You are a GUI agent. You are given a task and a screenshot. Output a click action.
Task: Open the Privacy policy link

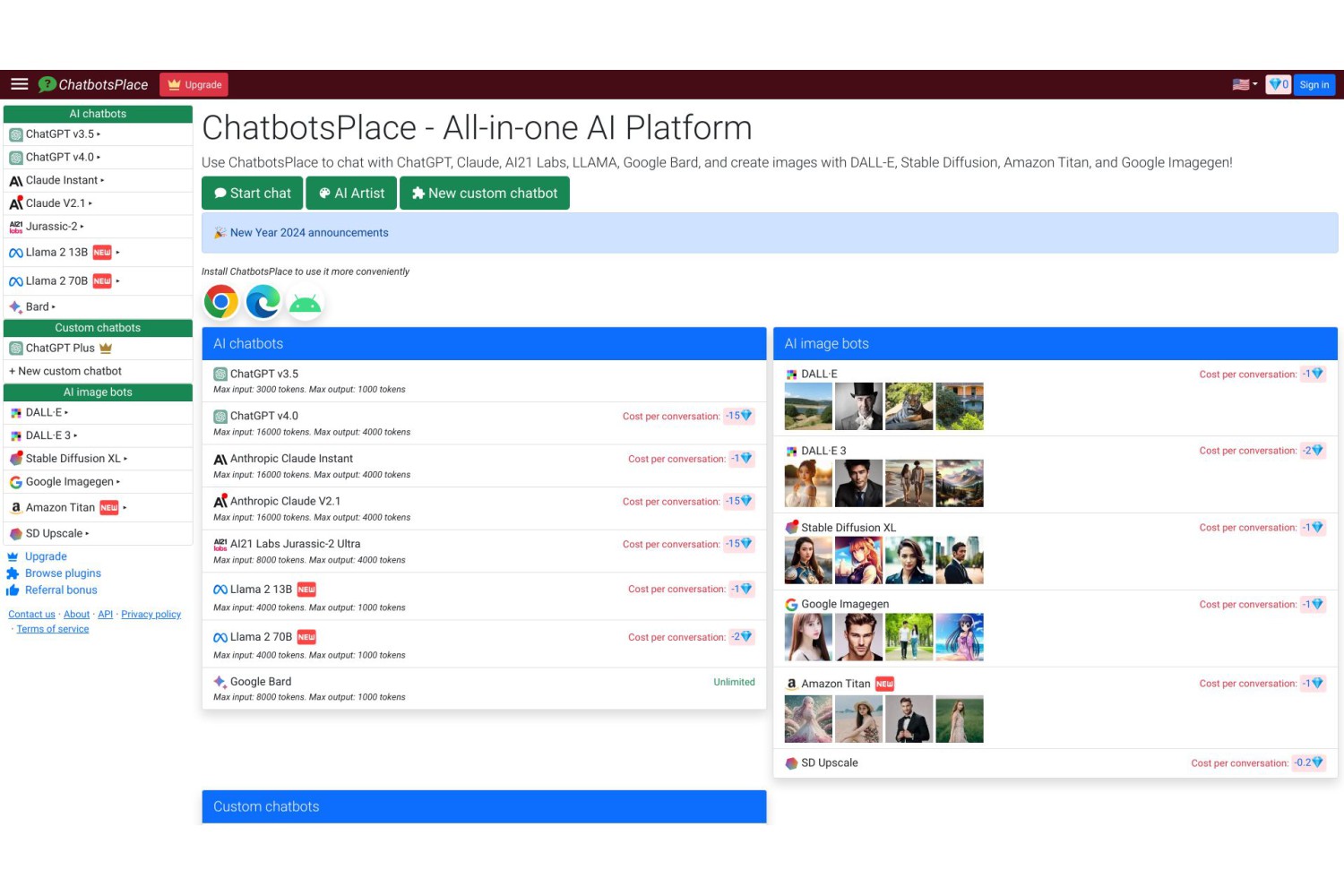[151, 615]
